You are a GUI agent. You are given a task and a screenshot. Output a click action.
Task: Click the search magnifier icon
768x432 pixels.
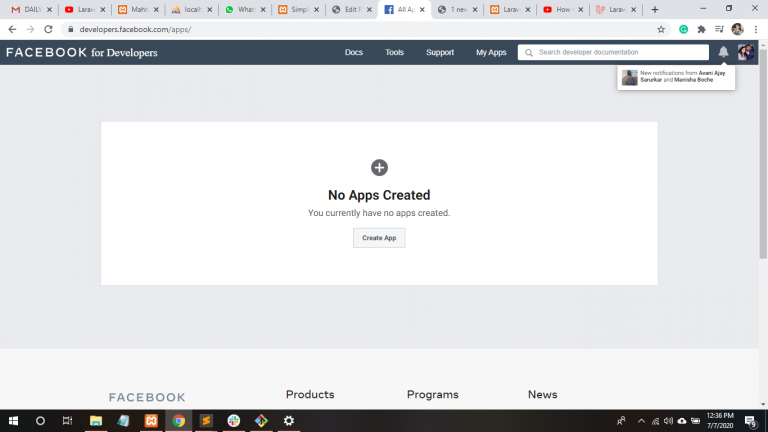[x=528, y=52]
